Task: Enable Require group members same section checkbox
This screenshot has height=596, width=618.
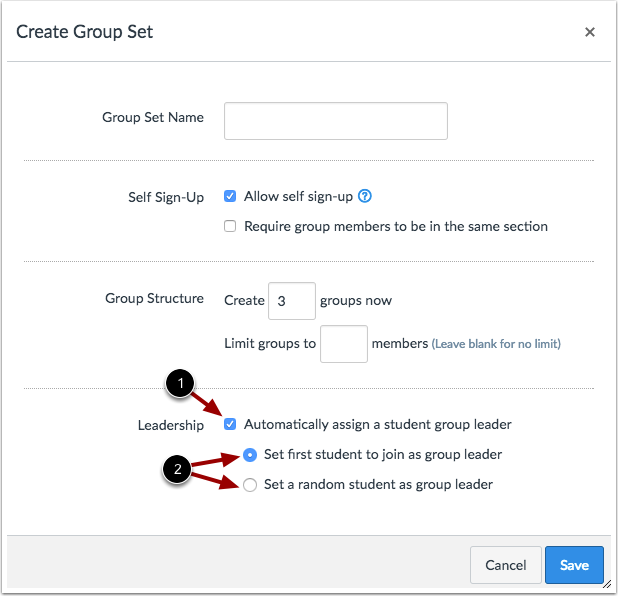Action: point(230,226)
